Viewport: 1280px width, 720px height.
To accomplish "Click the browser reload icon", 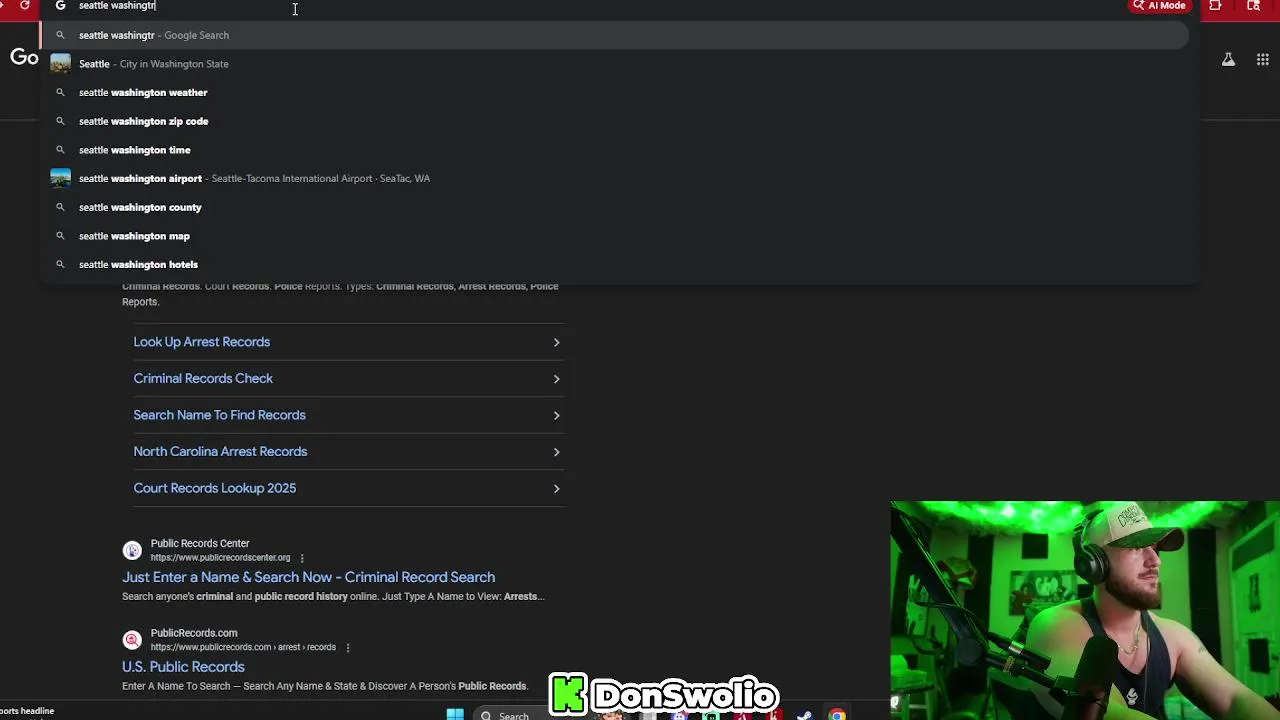I will [25, 6].
